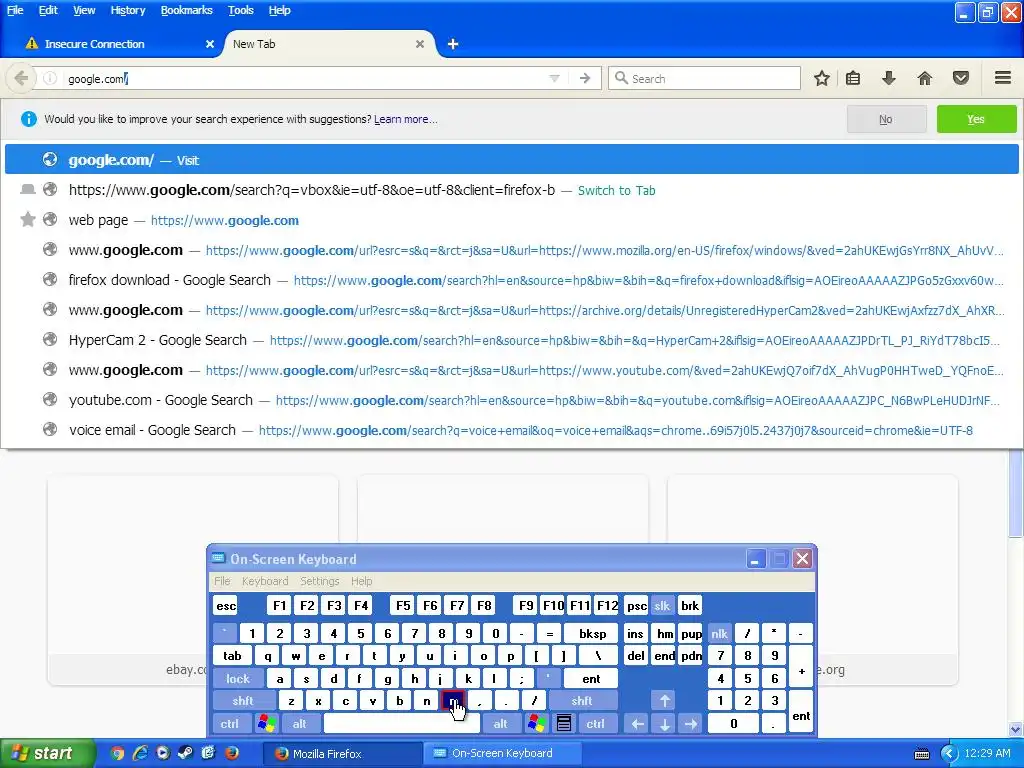Viewport: 1024px width, 768px height.
Task: Click the down arrow key on keyboard
Action: pyautogui.click(x=664, y=723)
